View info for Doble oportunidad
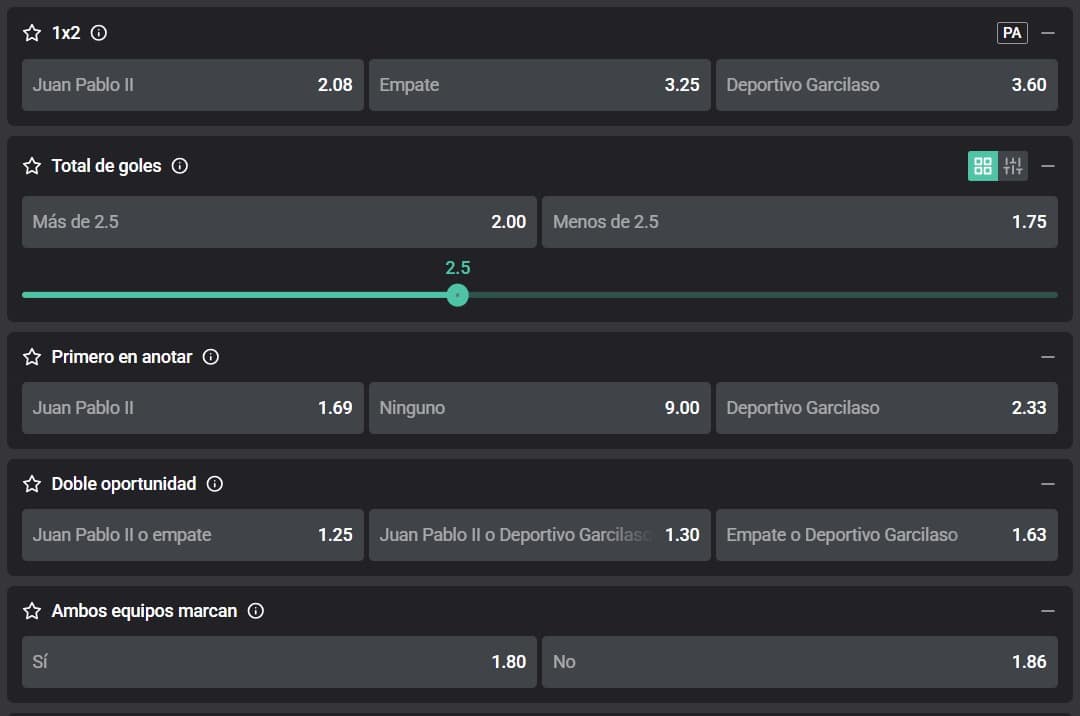 click(215, 484)
